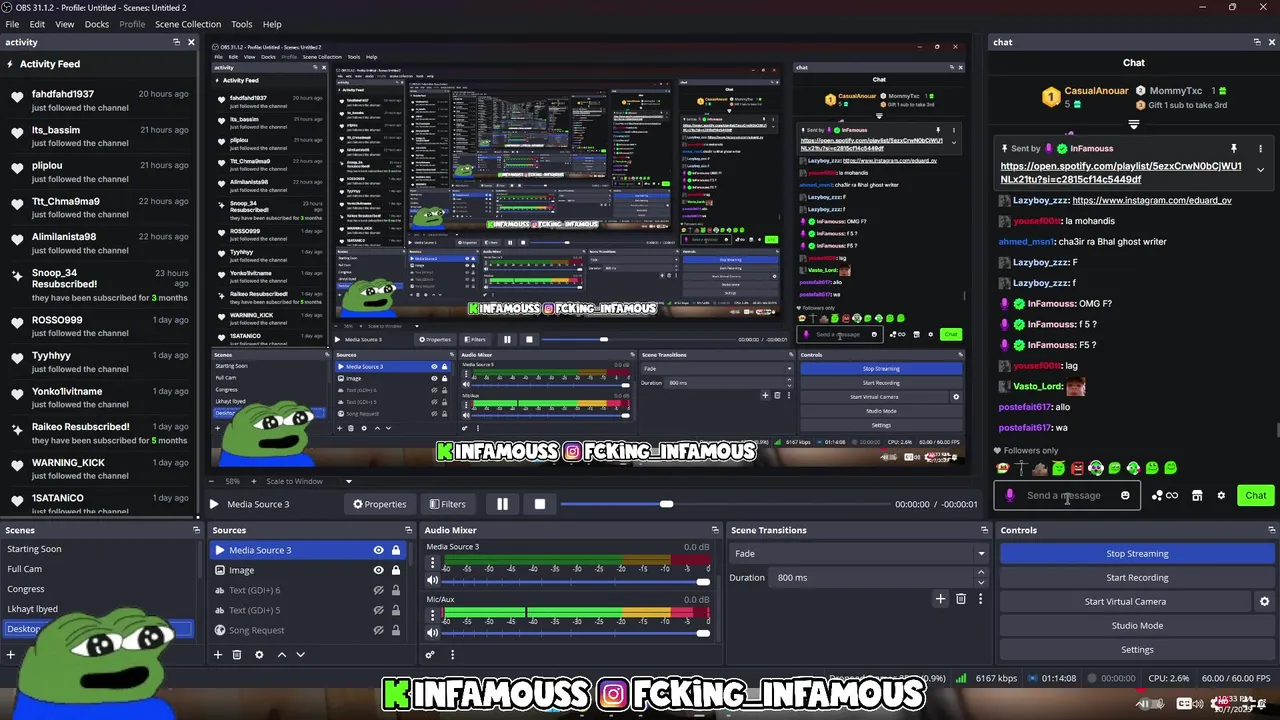
Task: Unlock the Image source lock icon
Action: (396, 570)
